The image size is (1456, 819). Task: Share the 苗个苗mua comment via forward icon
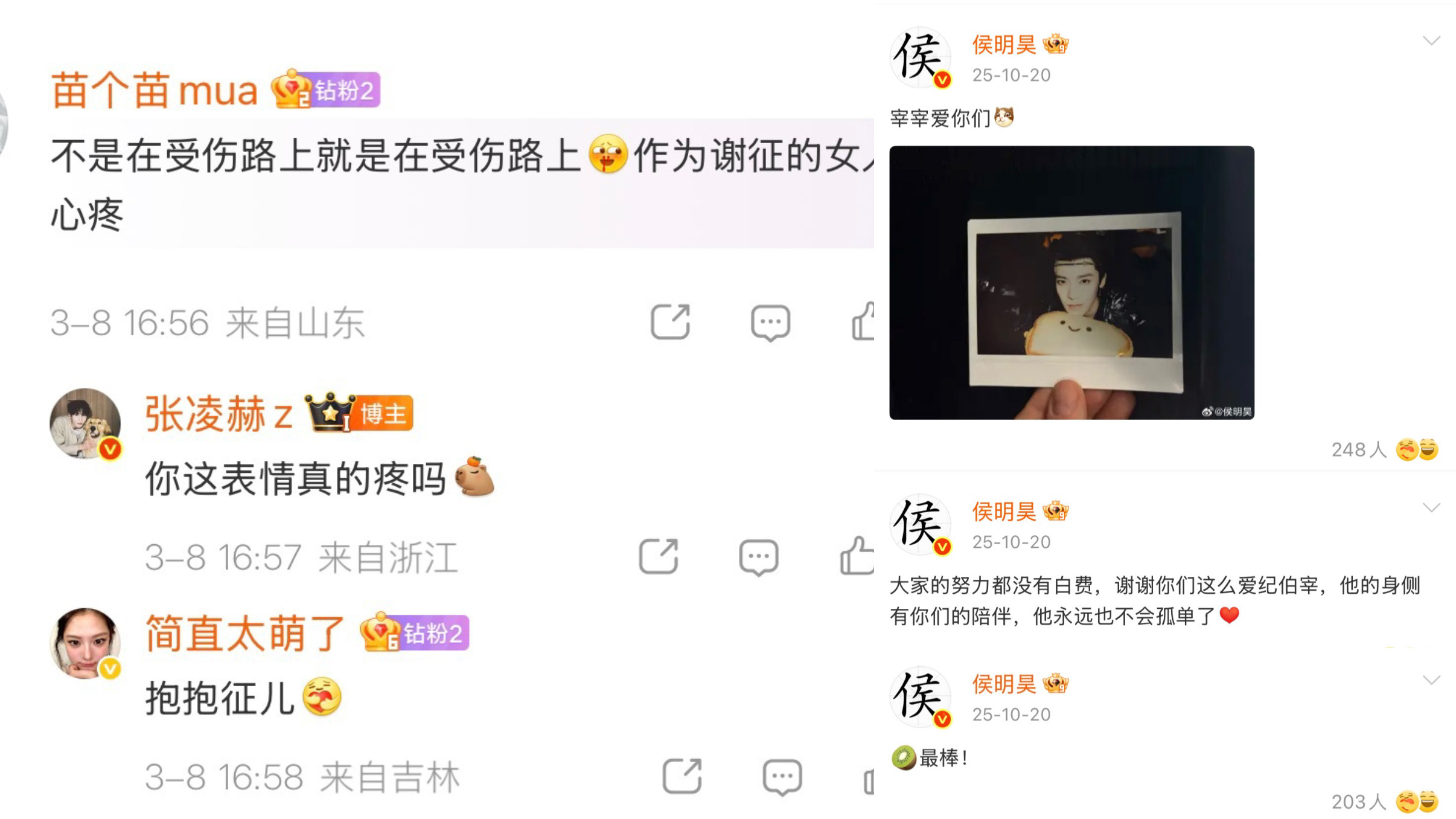tap(670, 322)
